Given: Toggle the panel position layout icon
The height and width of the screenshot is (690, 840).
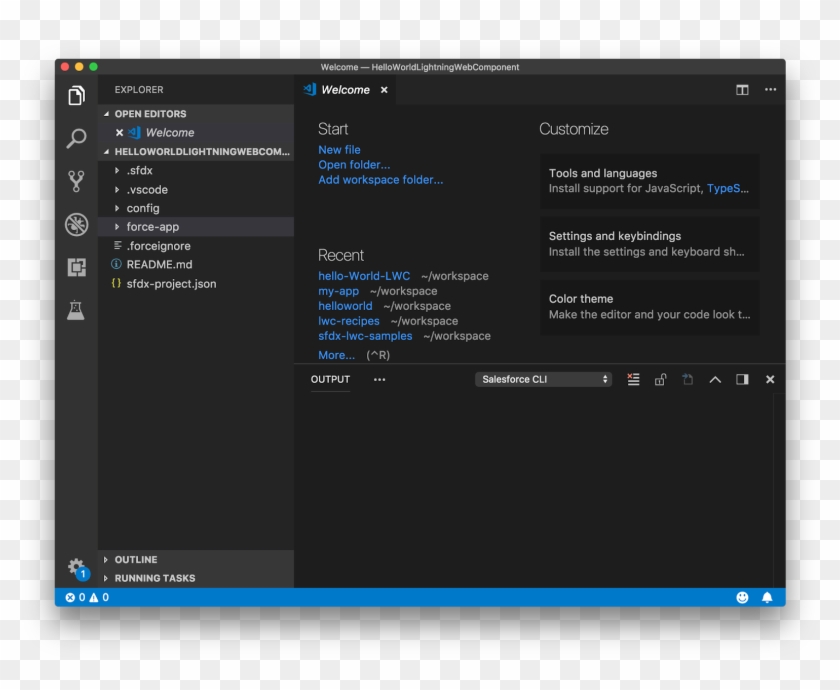Looking at the screenshot, I should pos(741,379).
